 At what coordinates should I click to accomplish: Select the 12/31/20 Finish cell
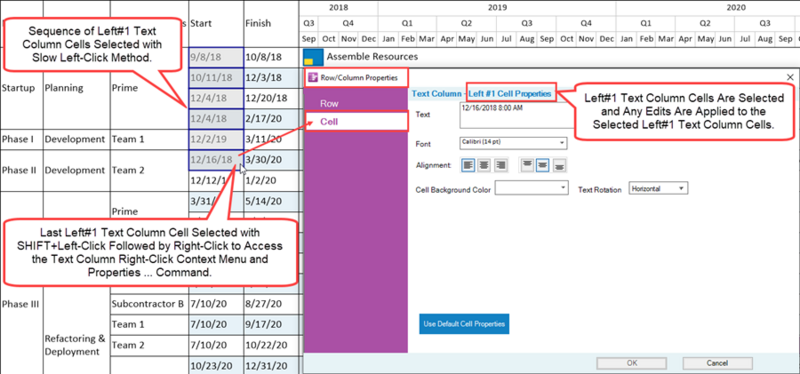coord(271,366)
